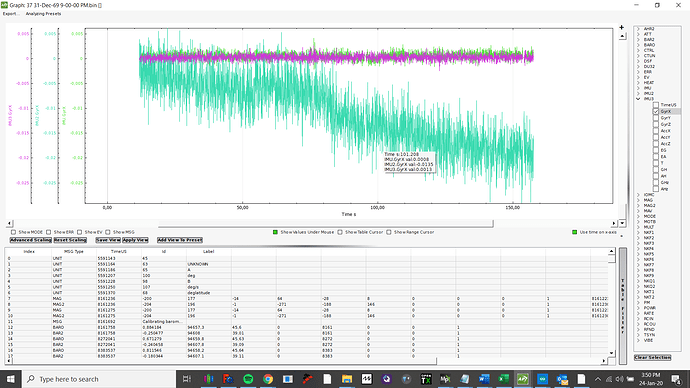Open Microsoft Word from the taskbar
Viewport: 690px width, 388px height.
pyautogui.click(x=484, y=379)
